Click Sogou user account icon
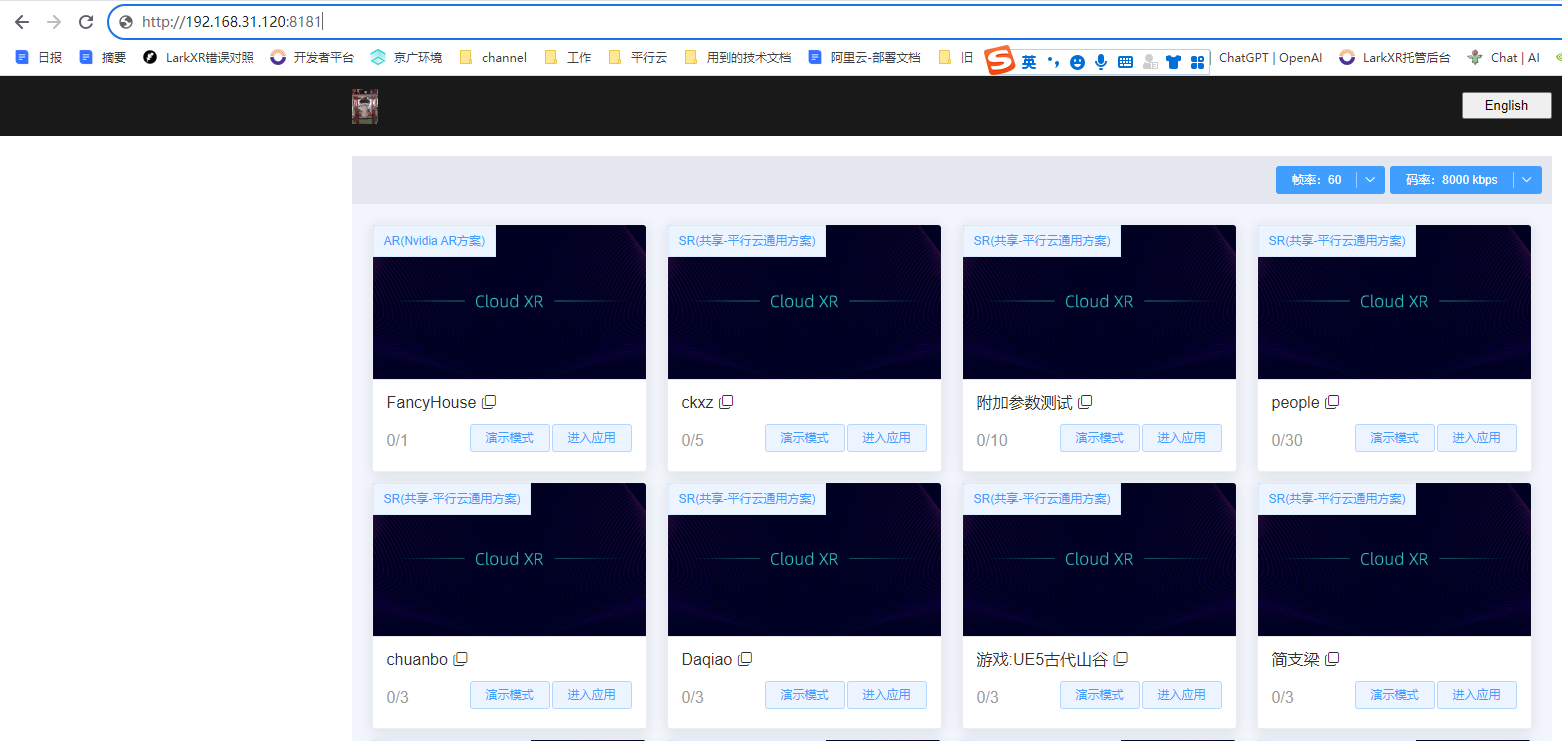The image size is (1562, 741). [1150, 62]
